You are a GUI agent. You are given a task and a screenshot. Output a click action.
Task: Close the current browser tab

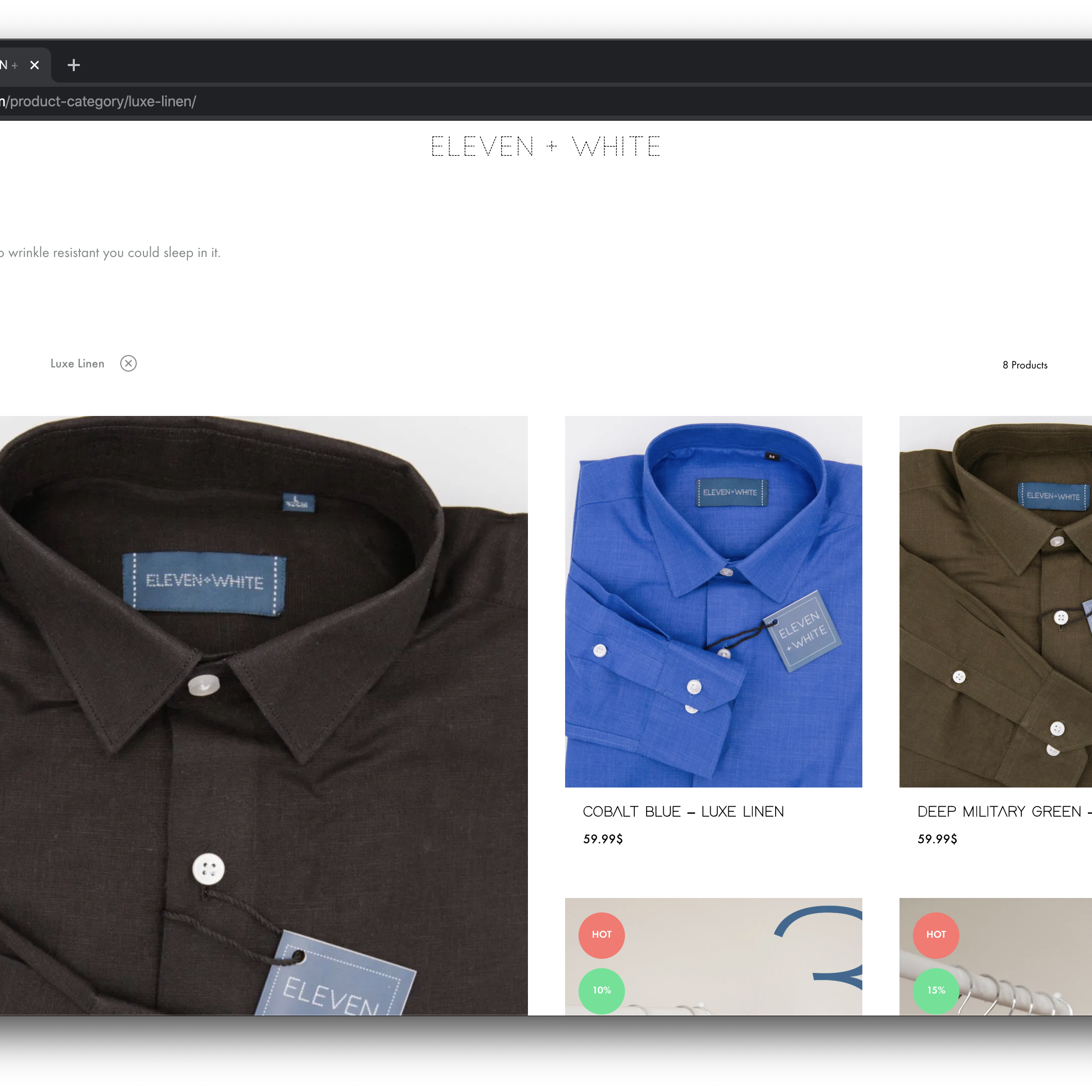pos(35,65)
